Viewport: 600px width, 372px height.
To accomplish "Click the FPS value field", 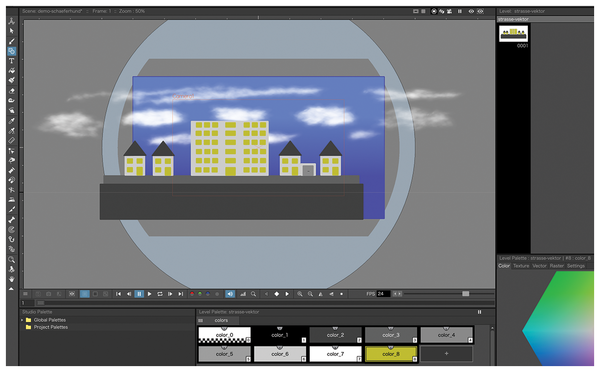I will click(x=383, y=294).
